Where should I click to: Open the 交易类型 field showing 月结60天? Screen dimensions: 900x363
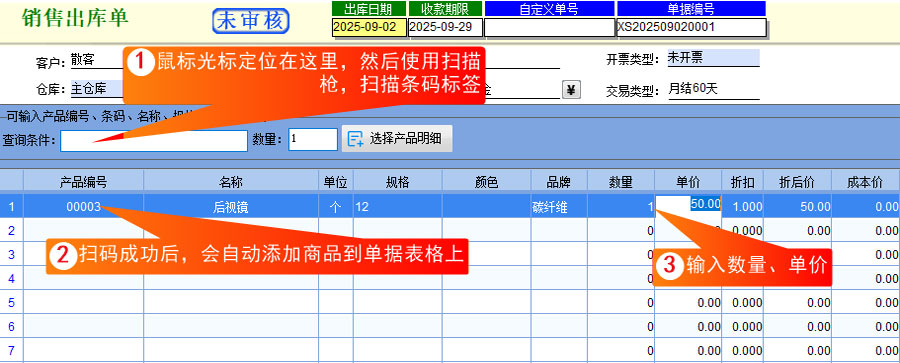click(x=713, y=90)
